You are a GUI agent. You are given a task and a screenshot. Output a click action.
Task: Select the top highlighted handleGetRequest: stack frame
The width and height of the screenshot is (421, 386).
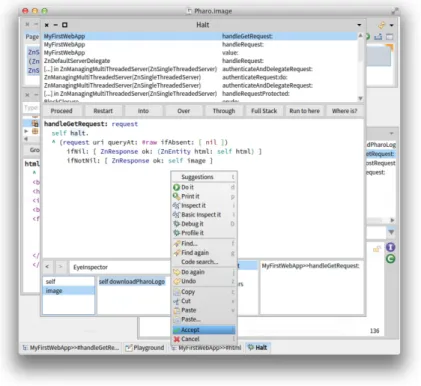200,36
